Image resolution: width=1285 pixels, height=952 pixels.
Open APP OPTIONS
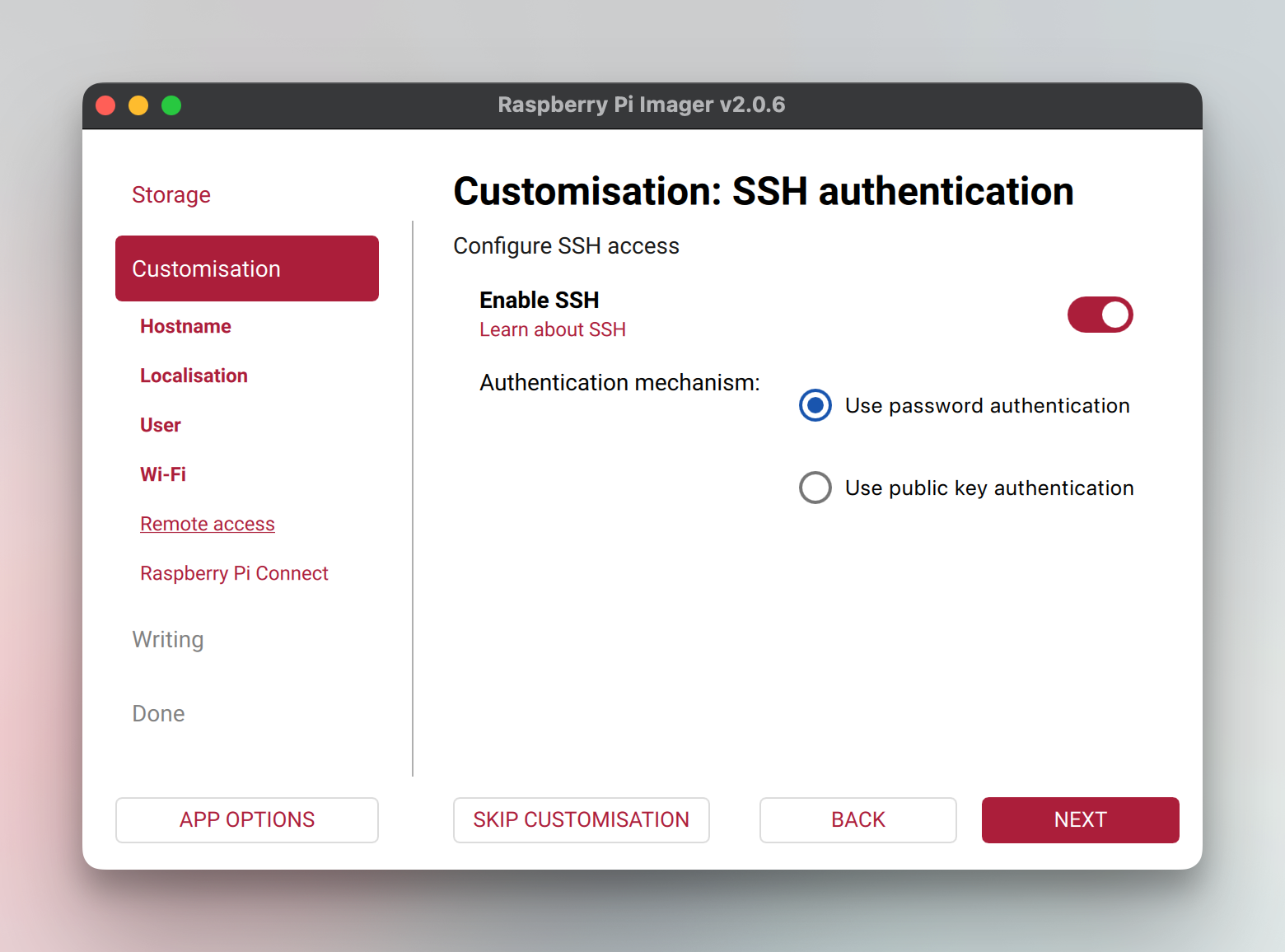click(246, 819)
